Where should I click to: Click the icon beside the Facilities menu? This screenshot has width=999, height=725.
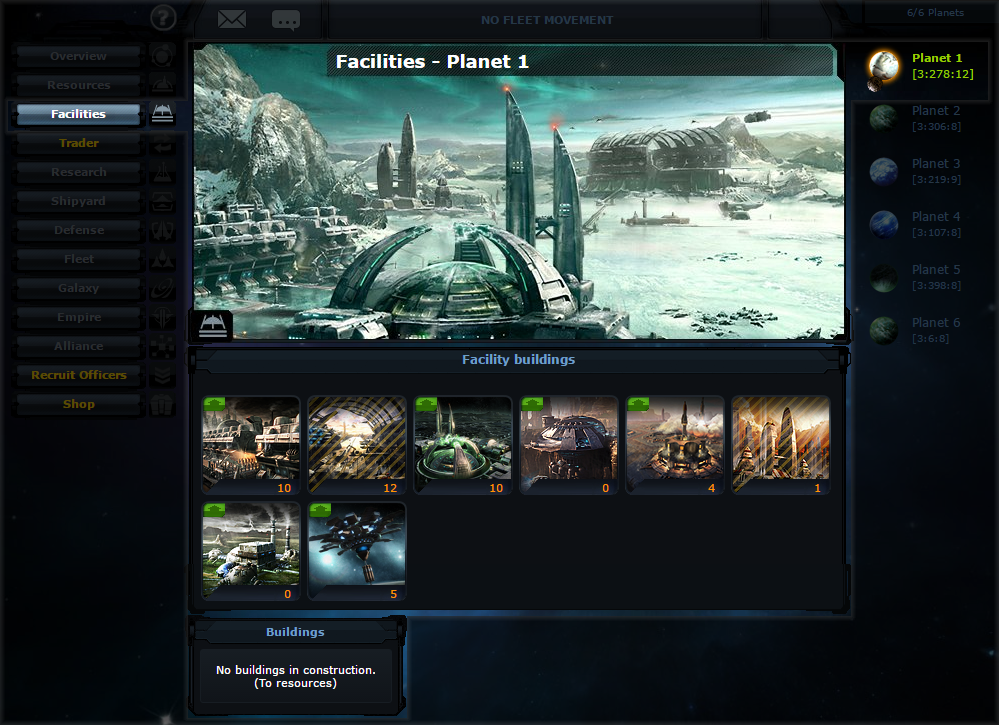[x=162, y=114]
